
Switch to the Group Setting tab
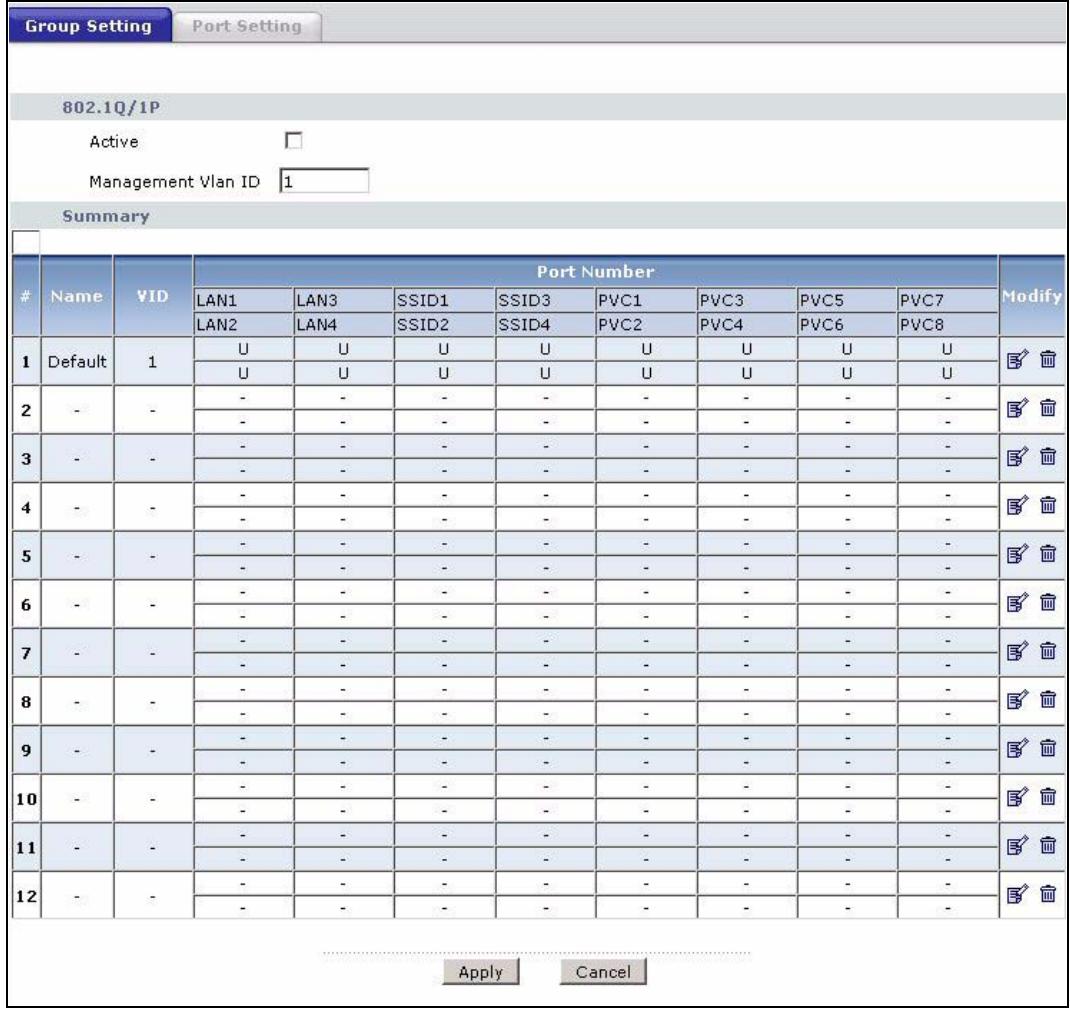89,26
